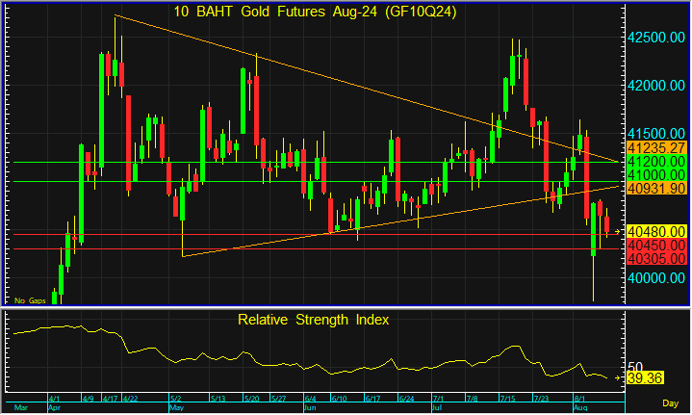Toggle the No Gaps chart setting label

point(28,299)
